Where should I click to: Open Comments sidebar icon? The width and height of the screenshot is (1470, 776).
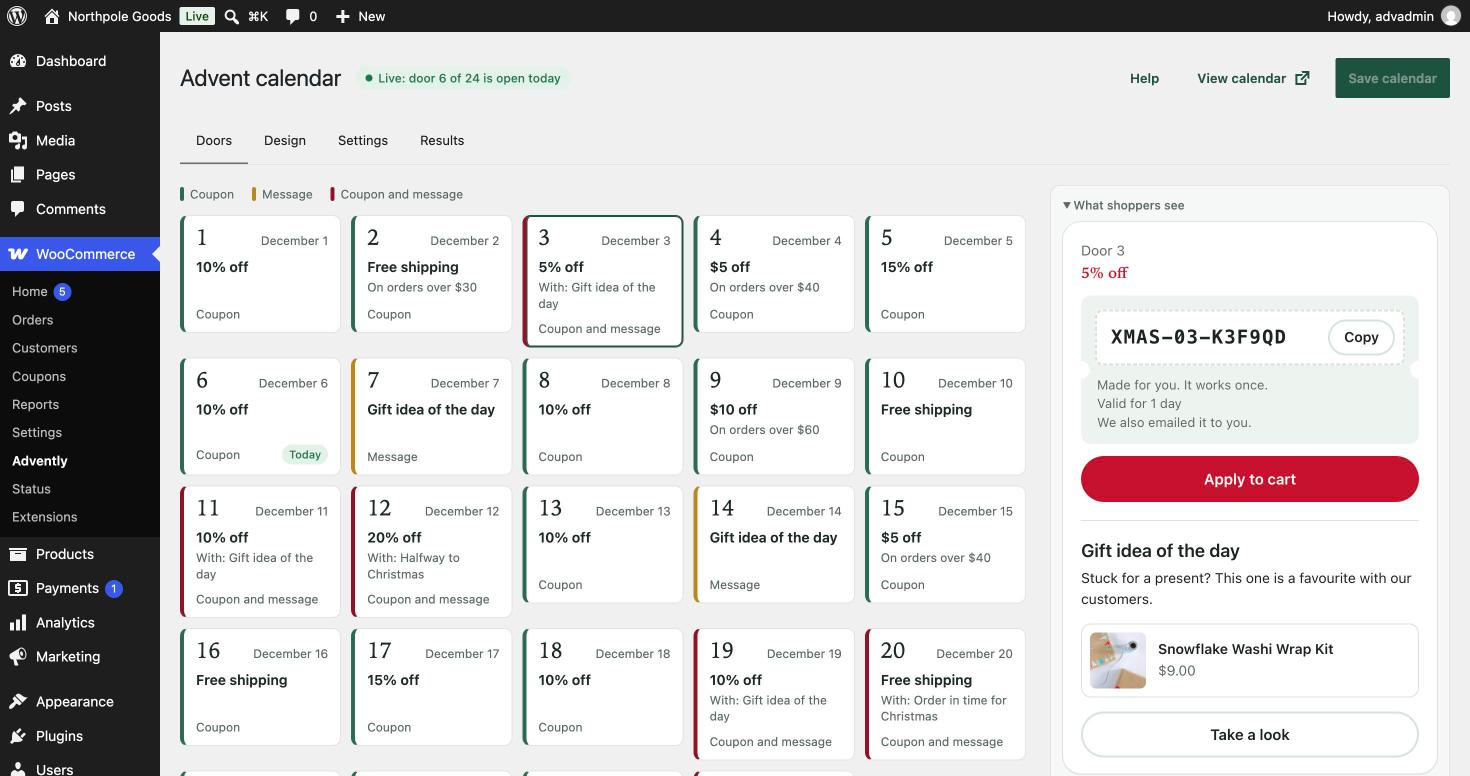click(x=18, y=209)
